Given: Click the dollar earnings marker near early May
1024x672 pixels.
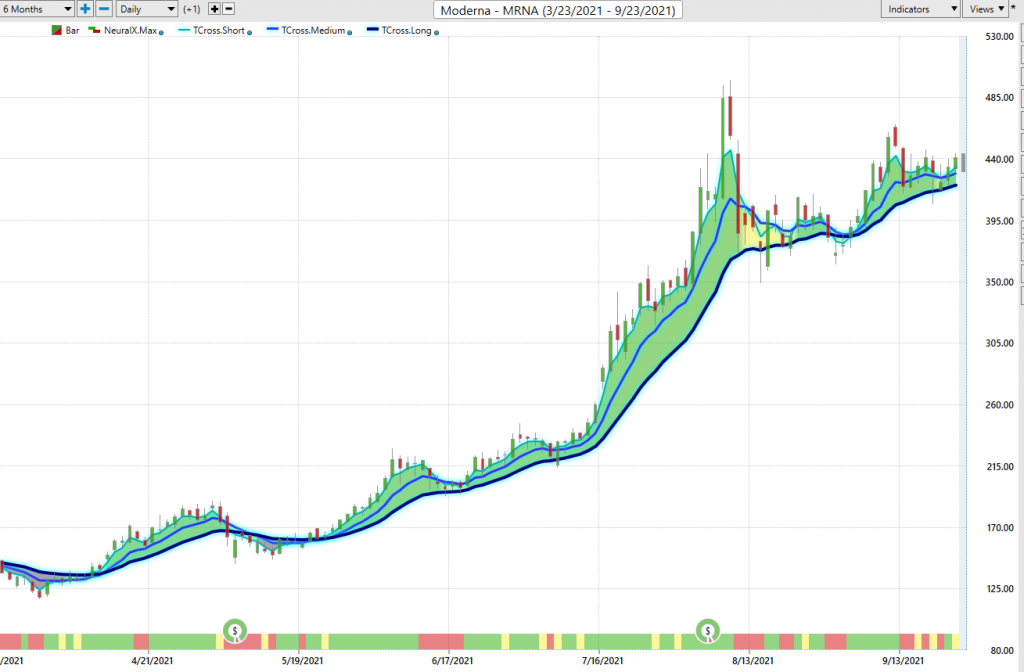Looking at the screenshot, I should tap(235, 631).
